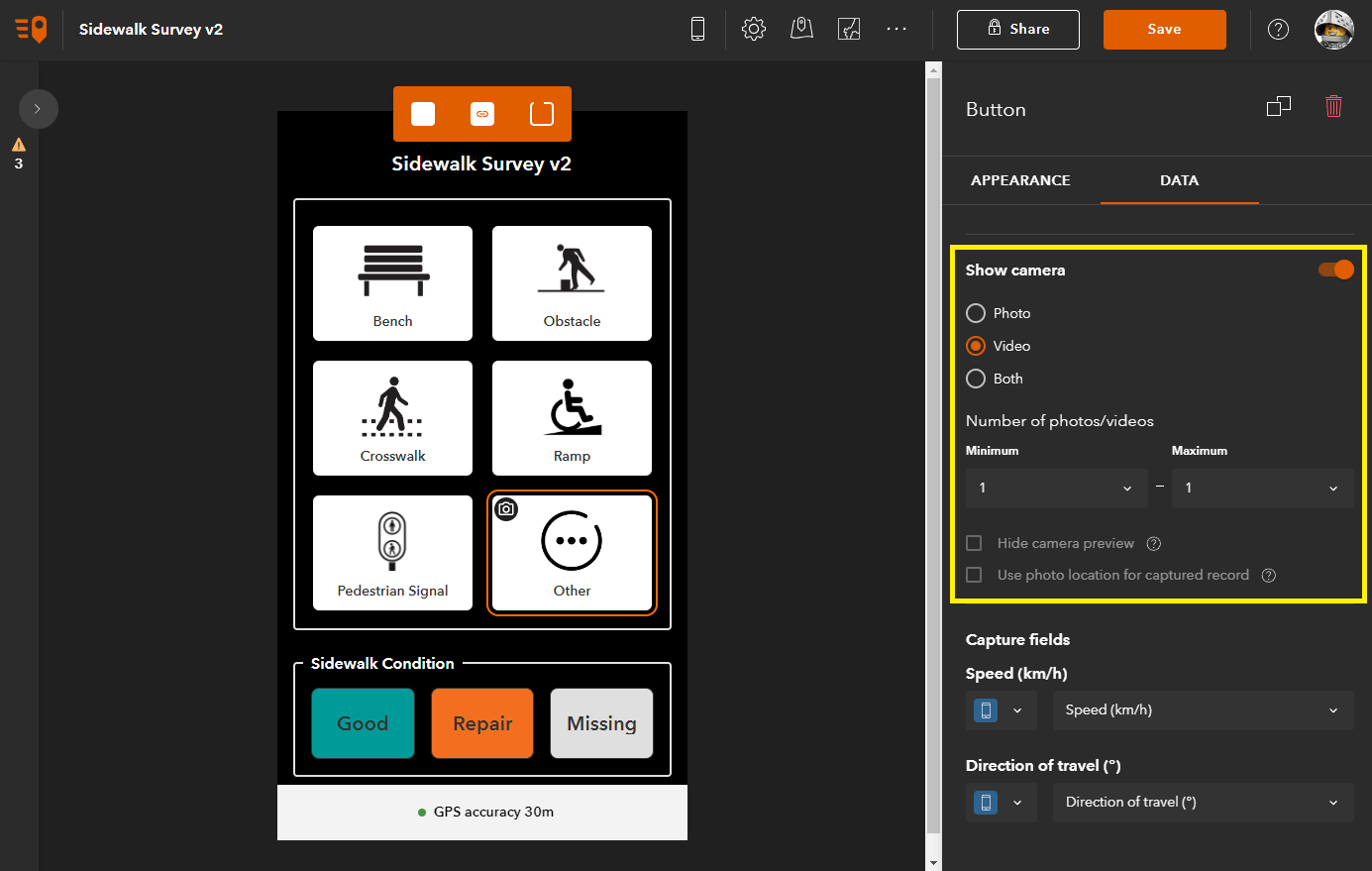This screenshot has height=871, width=1372.
Task: Delete the Button with the trash icon
Action: click(x=1333, y=106)
